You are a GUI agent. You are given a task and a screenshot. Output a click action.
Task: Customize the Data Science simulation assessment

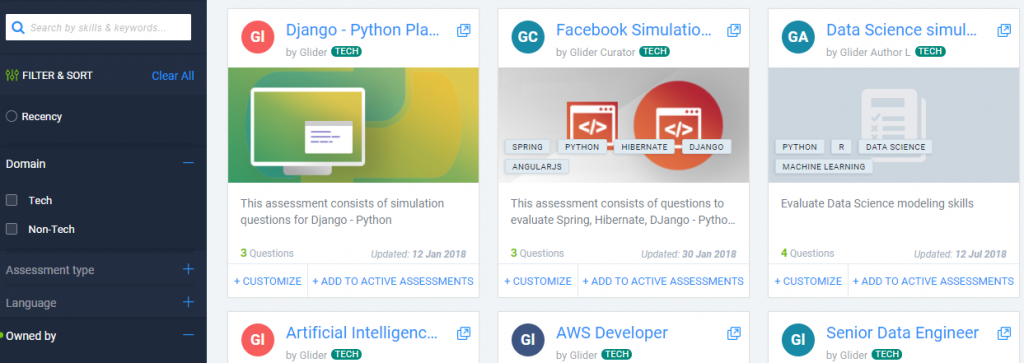[808, 281]
